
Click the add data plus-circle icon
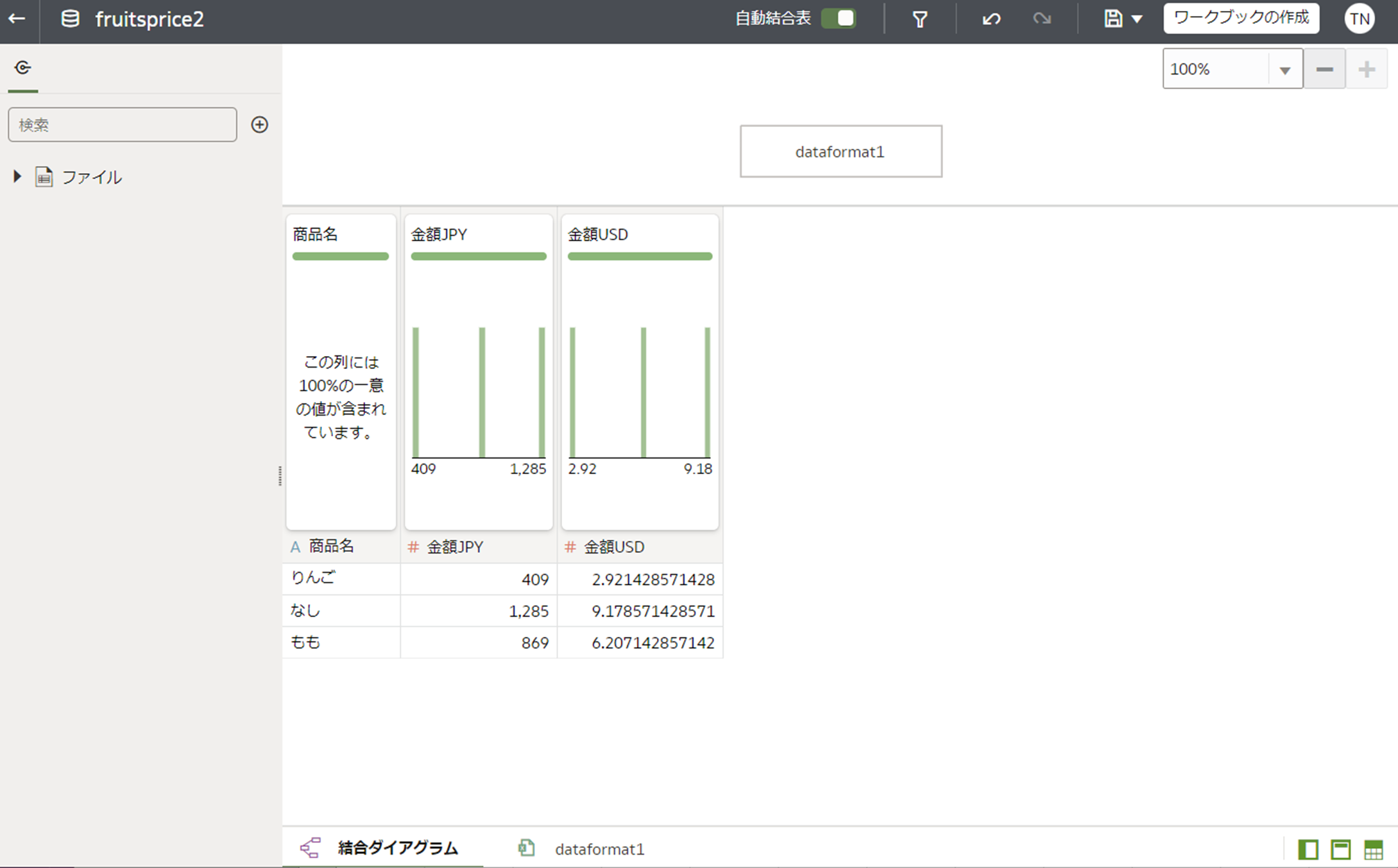tap(259, 124)
